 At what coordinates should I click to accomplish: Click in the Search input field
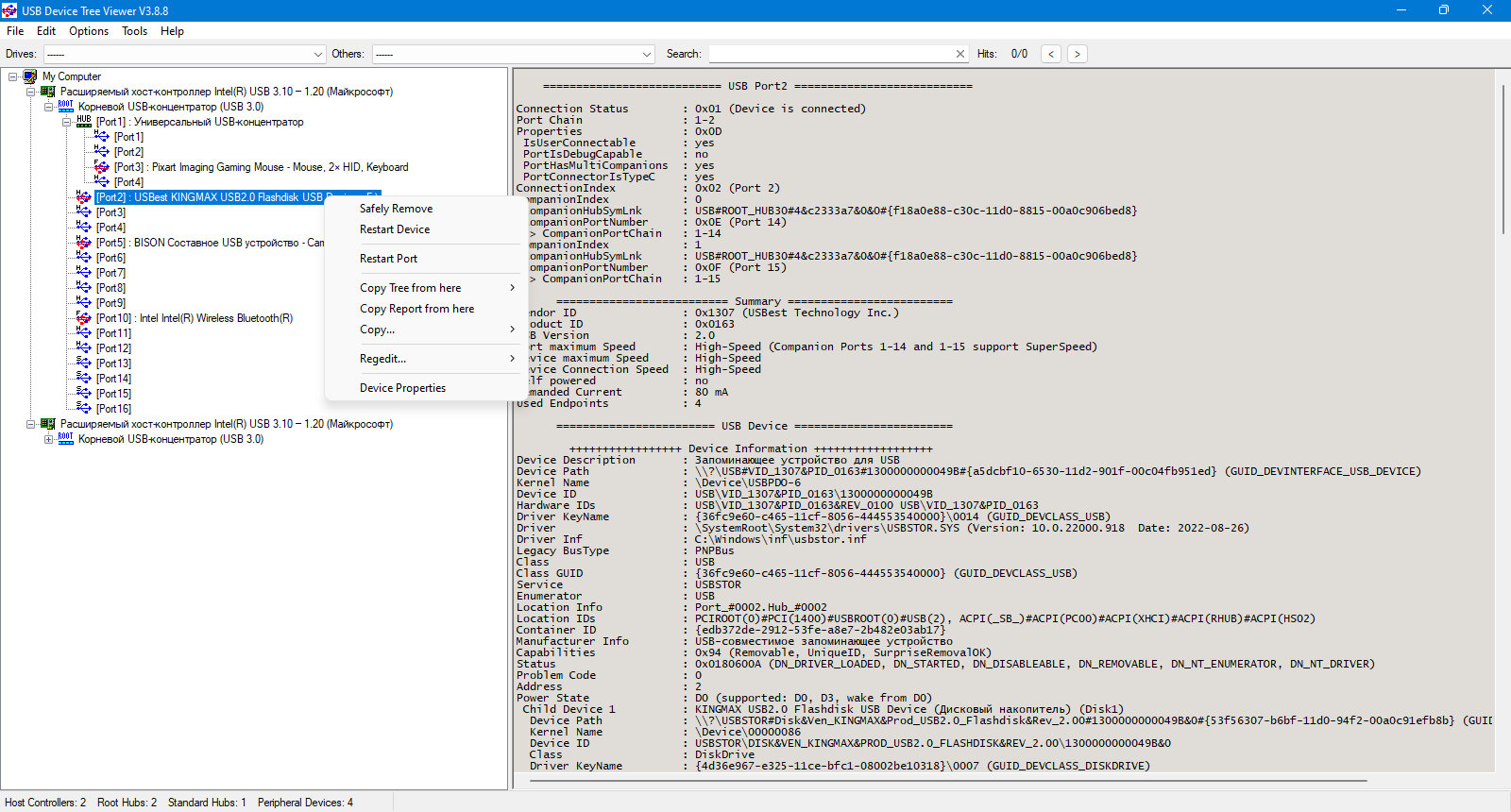831,54
